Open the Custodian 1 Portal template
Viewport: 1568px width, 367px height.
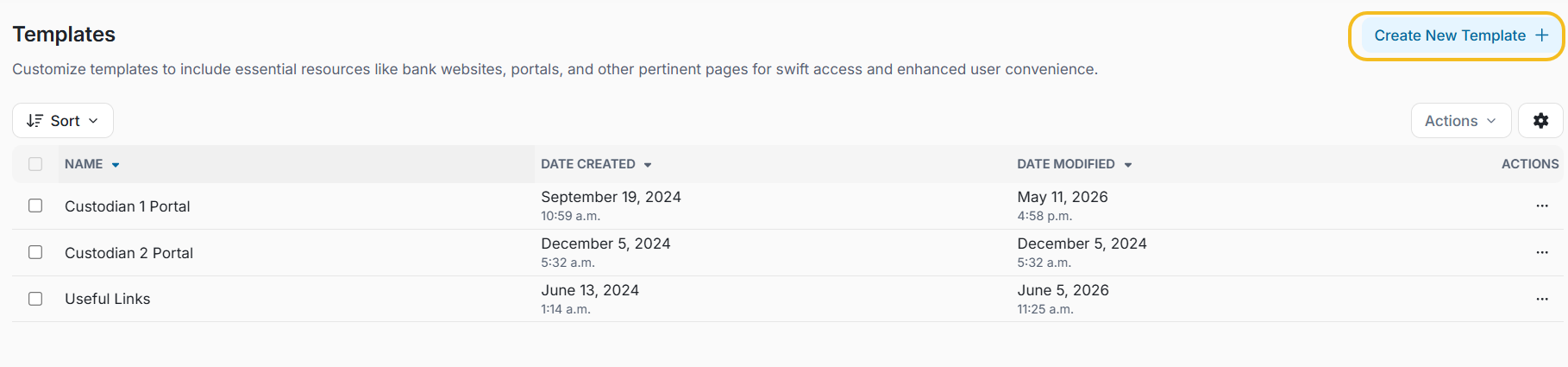[x=128, y=206]
